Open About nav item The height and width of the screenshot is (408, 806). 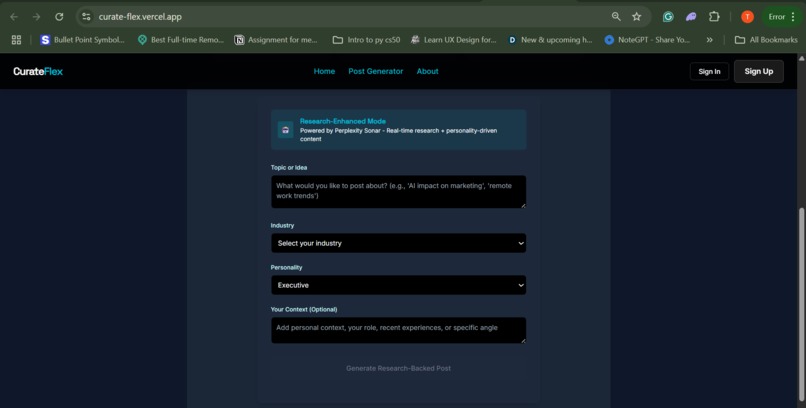tap(428, 71)
